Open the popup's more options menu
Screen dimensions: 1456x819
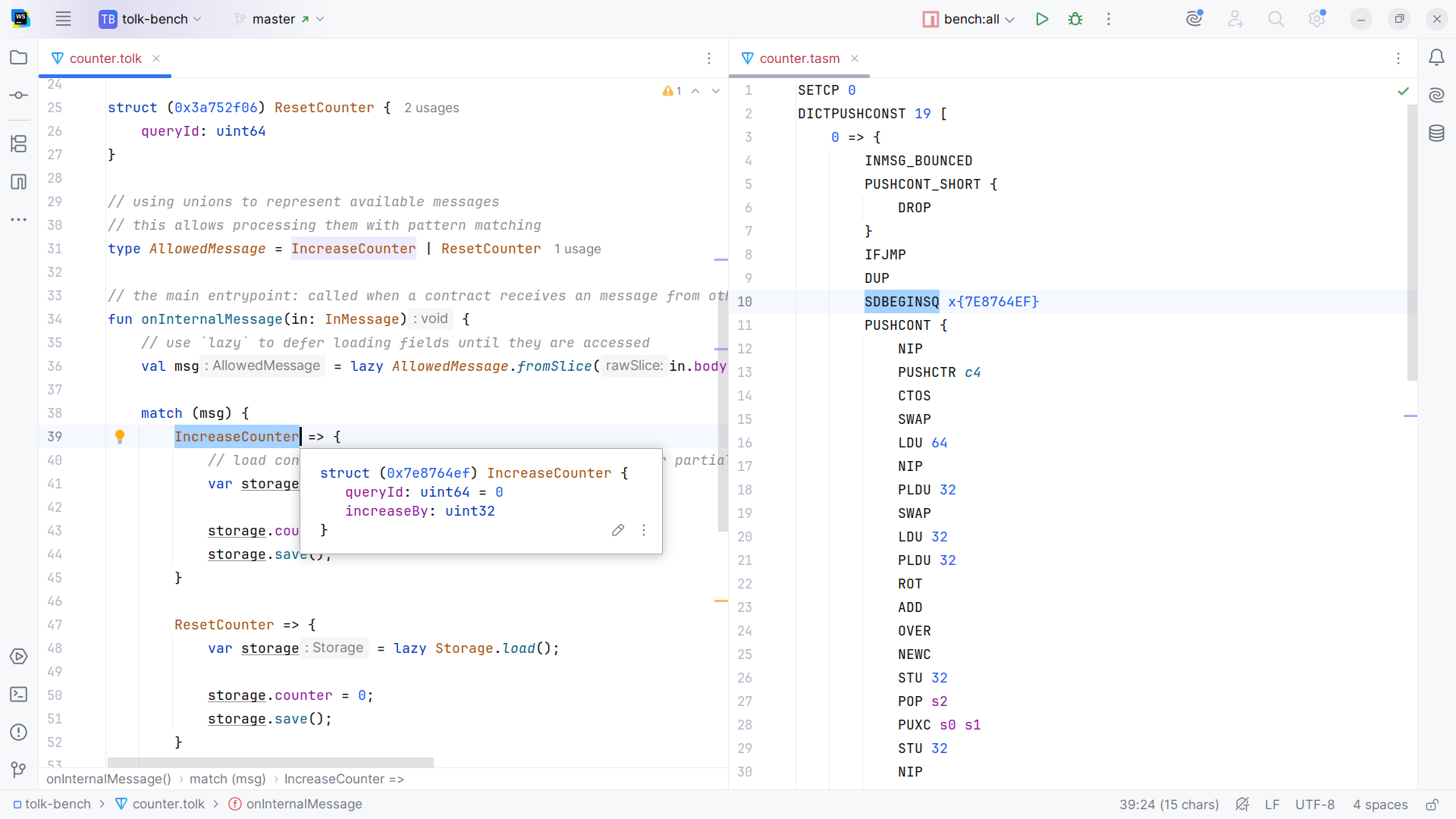(644, 530)
